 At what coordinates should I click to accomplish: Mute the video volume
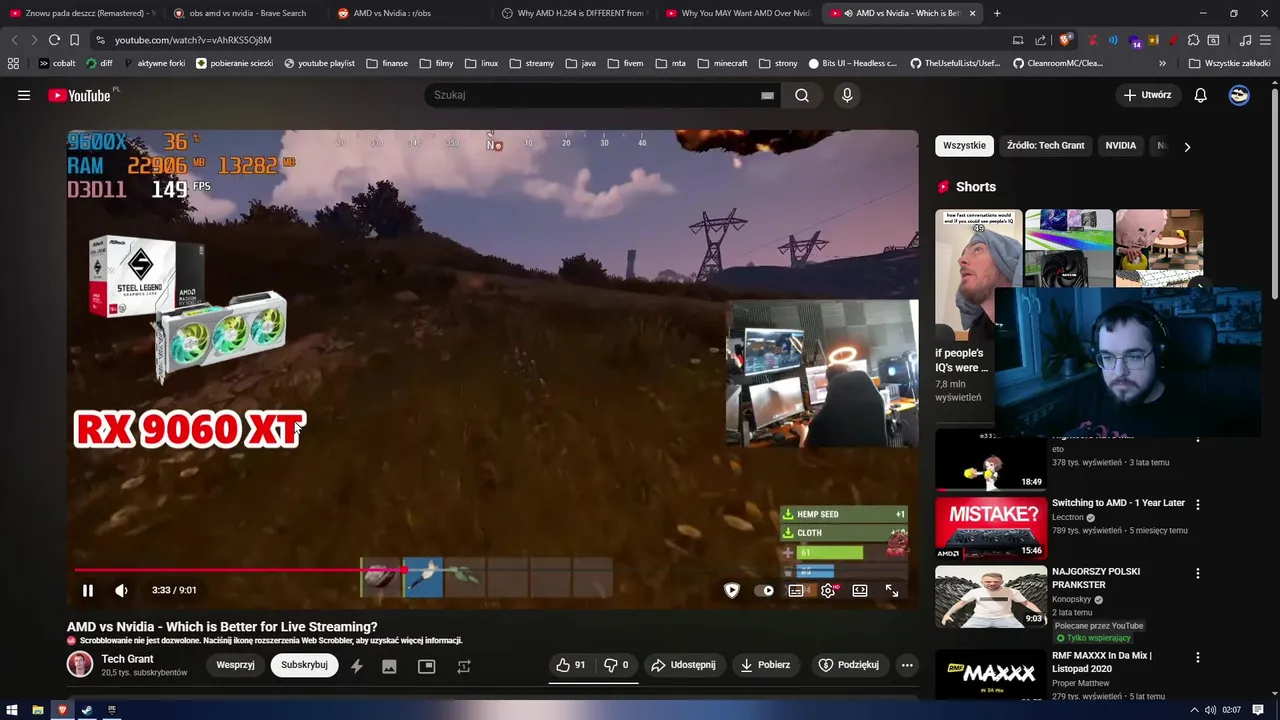click(x=121, y=591)
